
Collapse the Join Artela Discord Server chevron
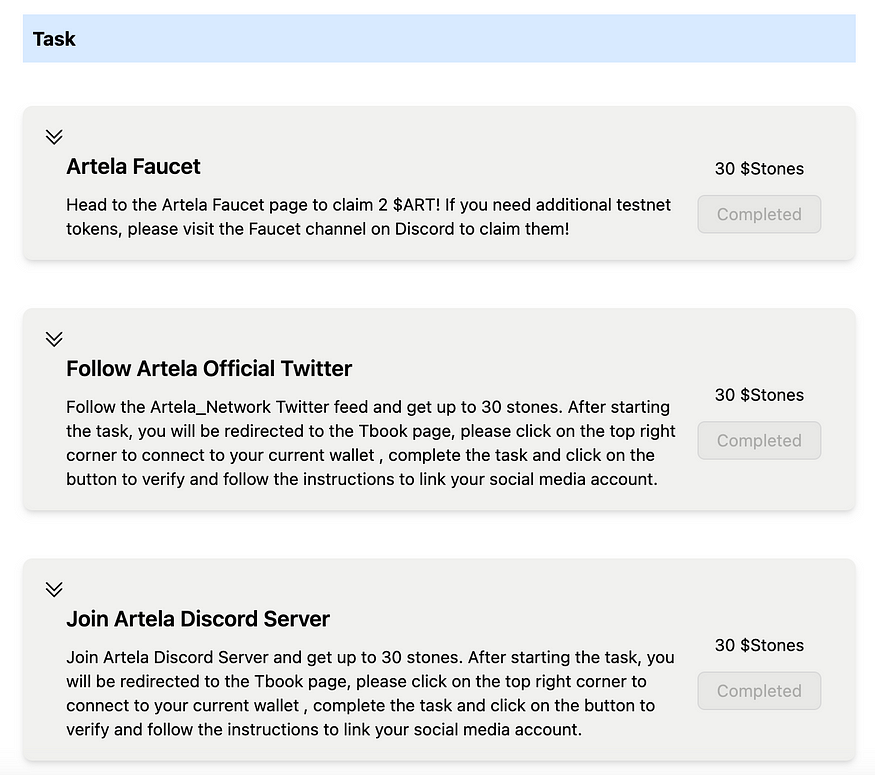54,589
